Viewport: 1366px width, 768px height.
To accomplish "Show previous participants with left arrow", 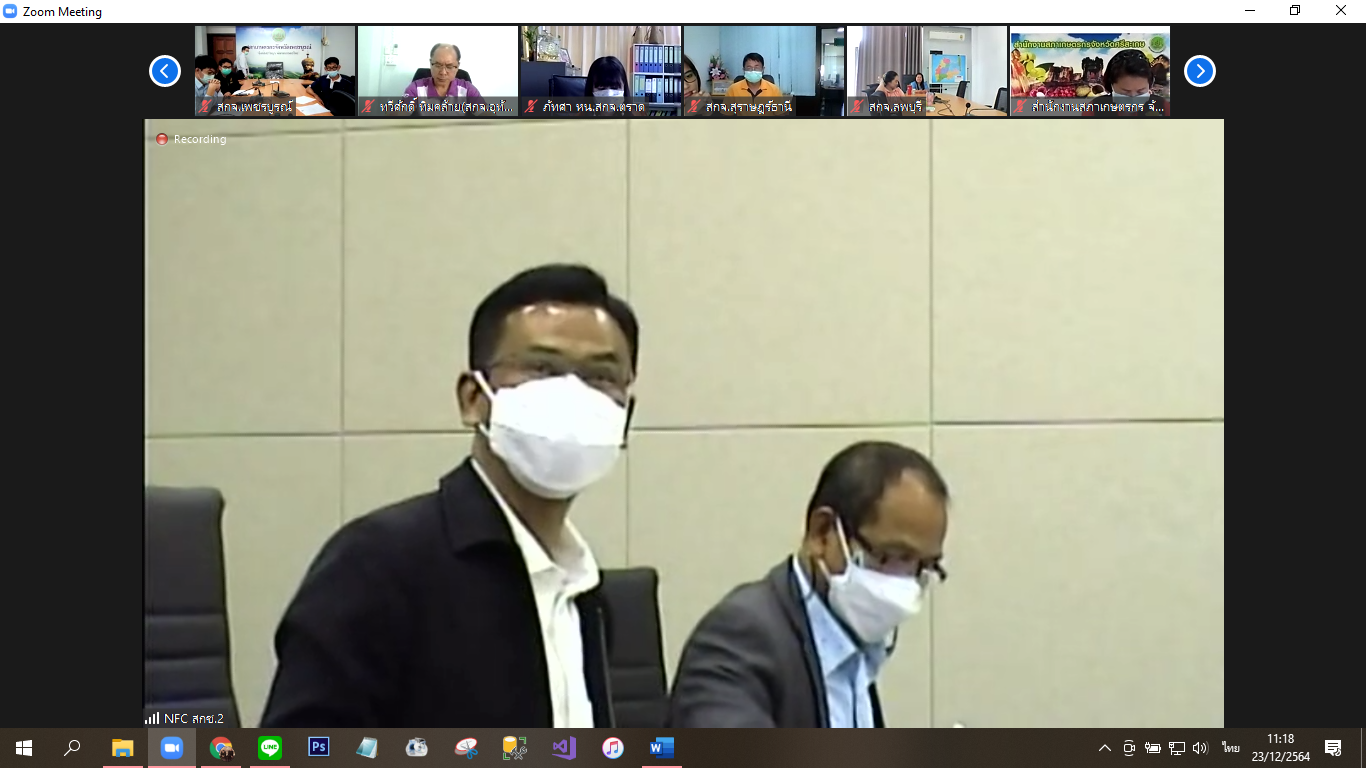I will [165, 71].
